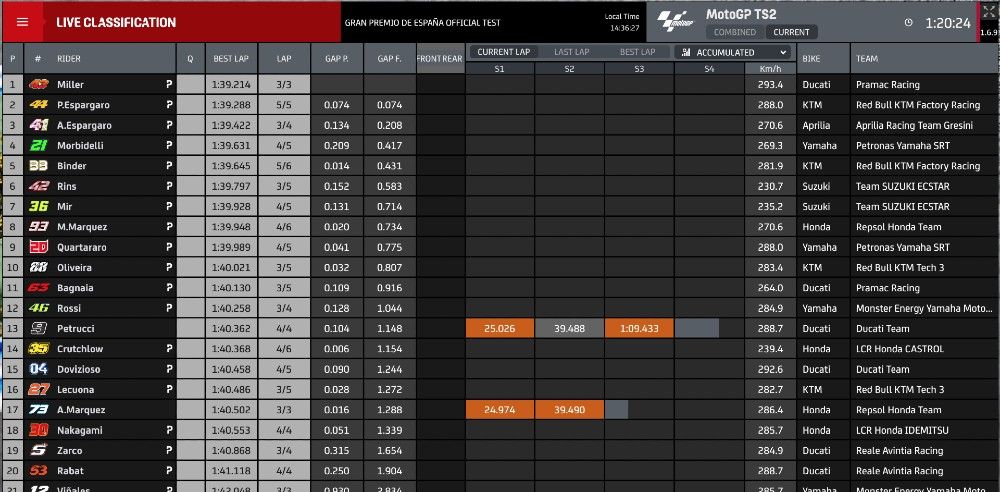Select the LAST LAP tab

571,52
